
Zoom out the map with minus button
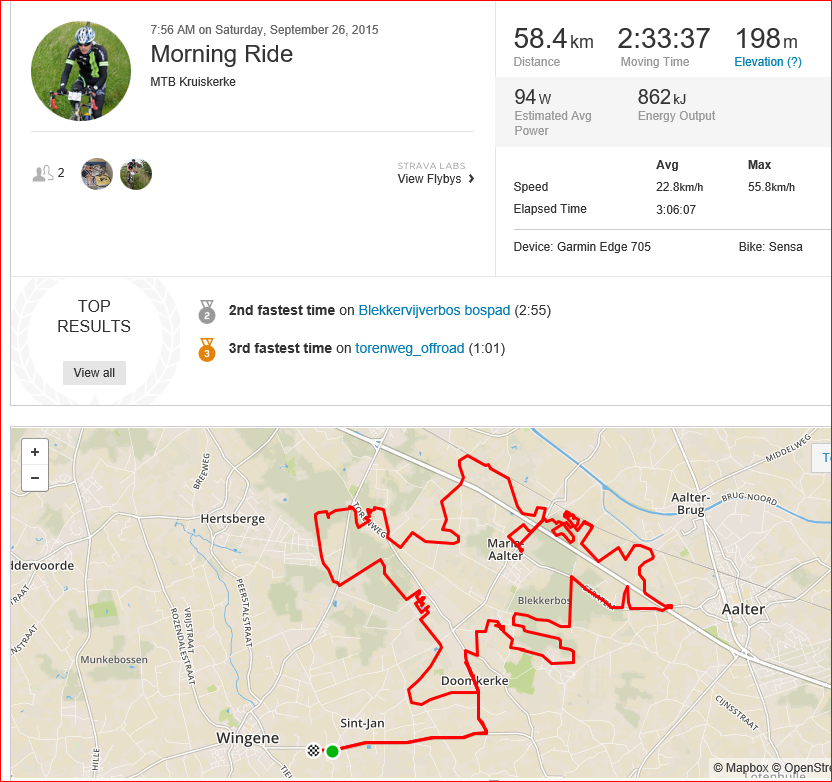point(35,478)
